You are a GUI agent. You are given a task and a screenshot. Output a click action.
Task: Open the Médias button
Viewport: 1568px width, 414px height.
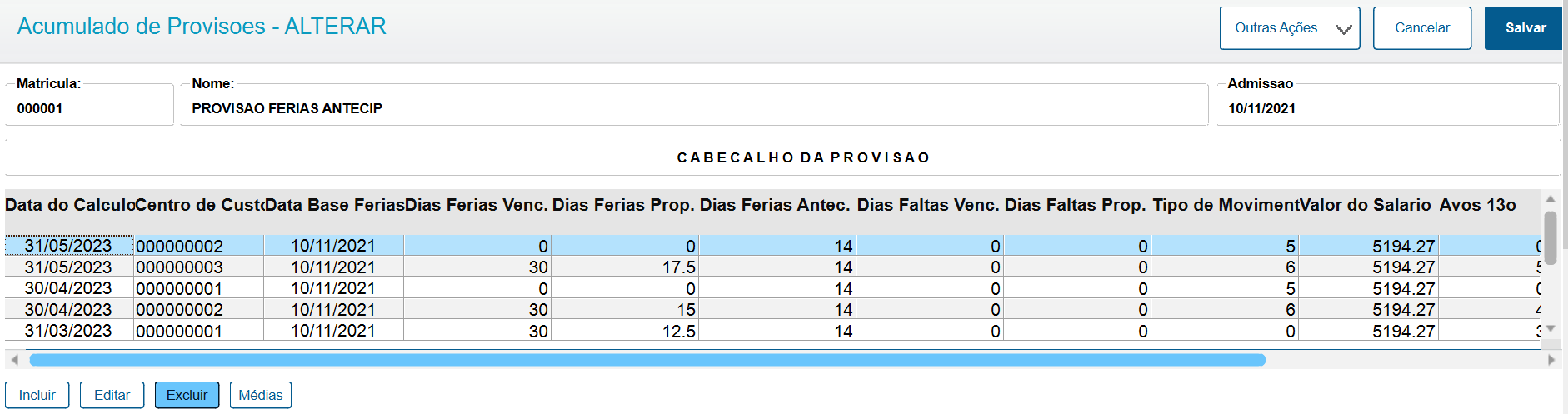tap(260, 395)
